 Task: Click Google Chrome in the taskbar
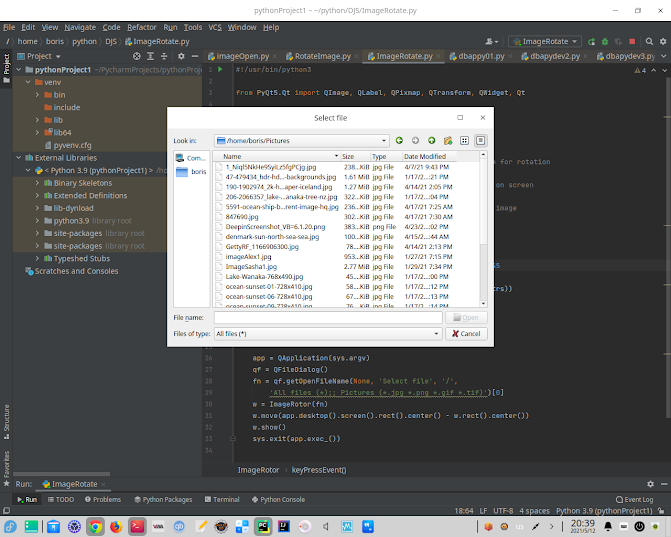click(95, 527)
